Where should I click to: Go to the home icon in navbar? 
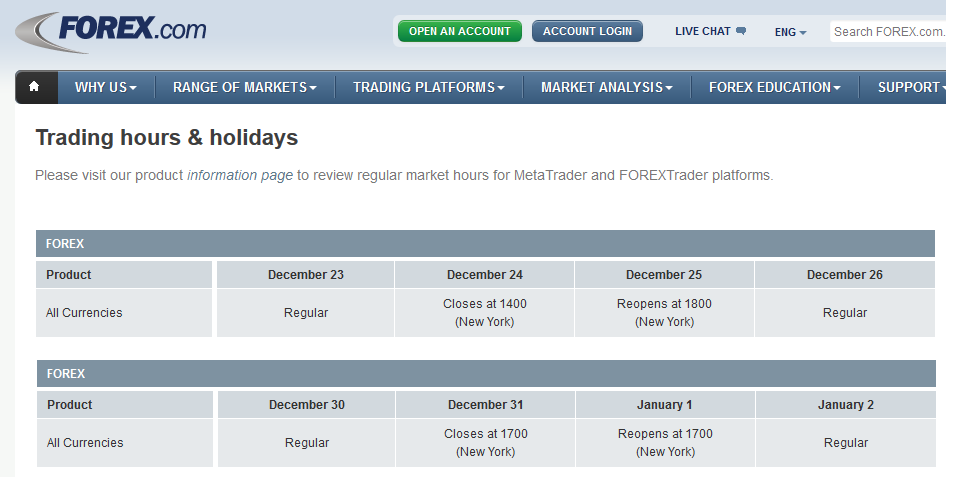pos(35,87)
